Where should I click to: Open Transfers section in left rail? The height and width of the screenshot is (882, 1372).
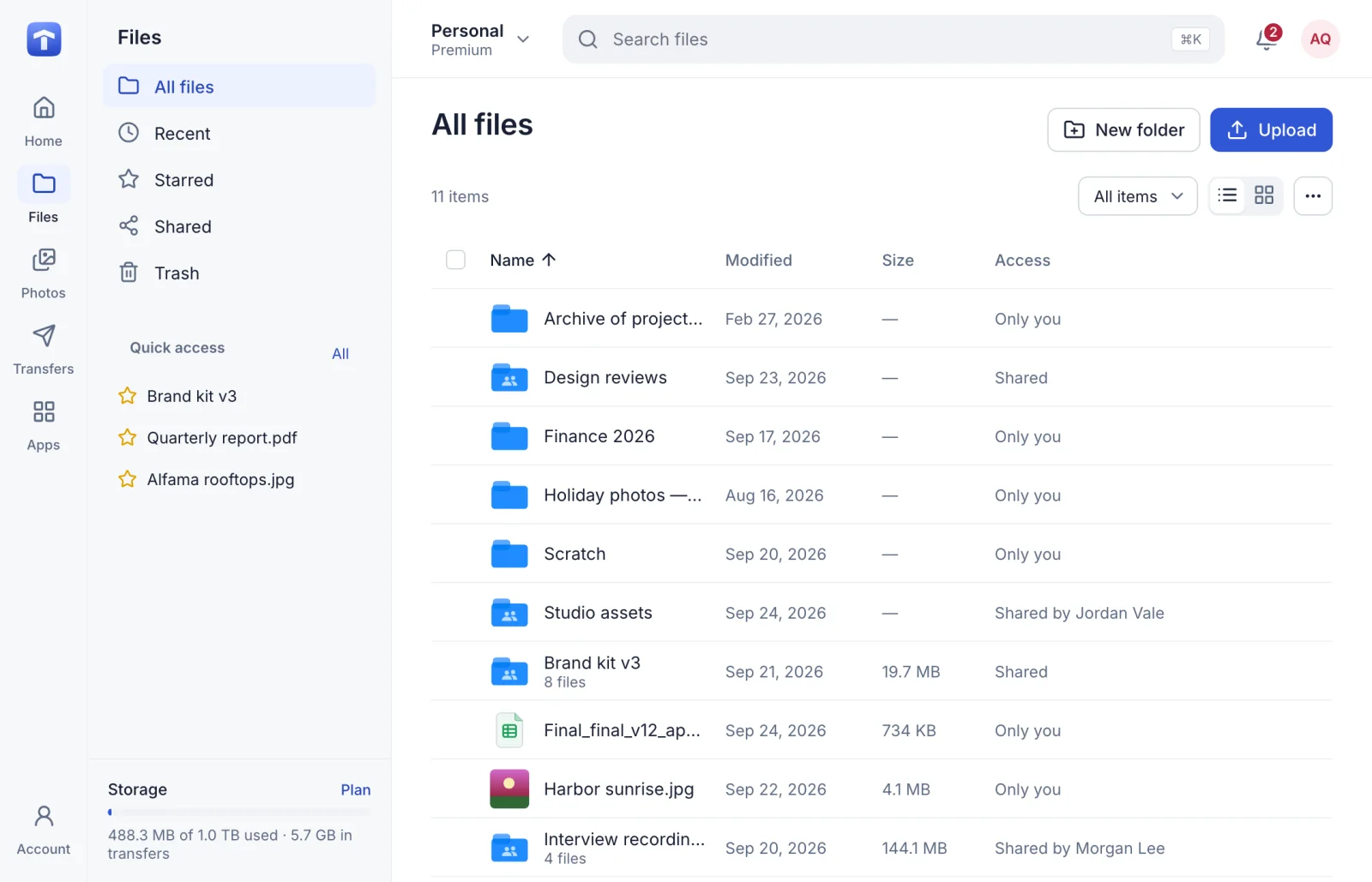44,350
